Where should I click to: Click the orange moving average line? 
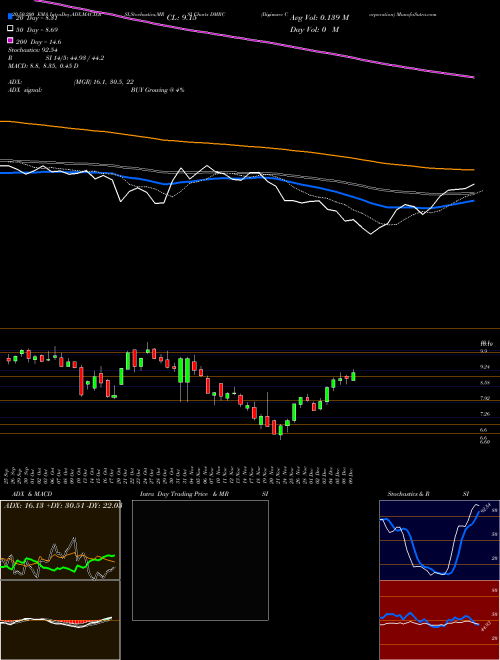[x=236, y=144]
